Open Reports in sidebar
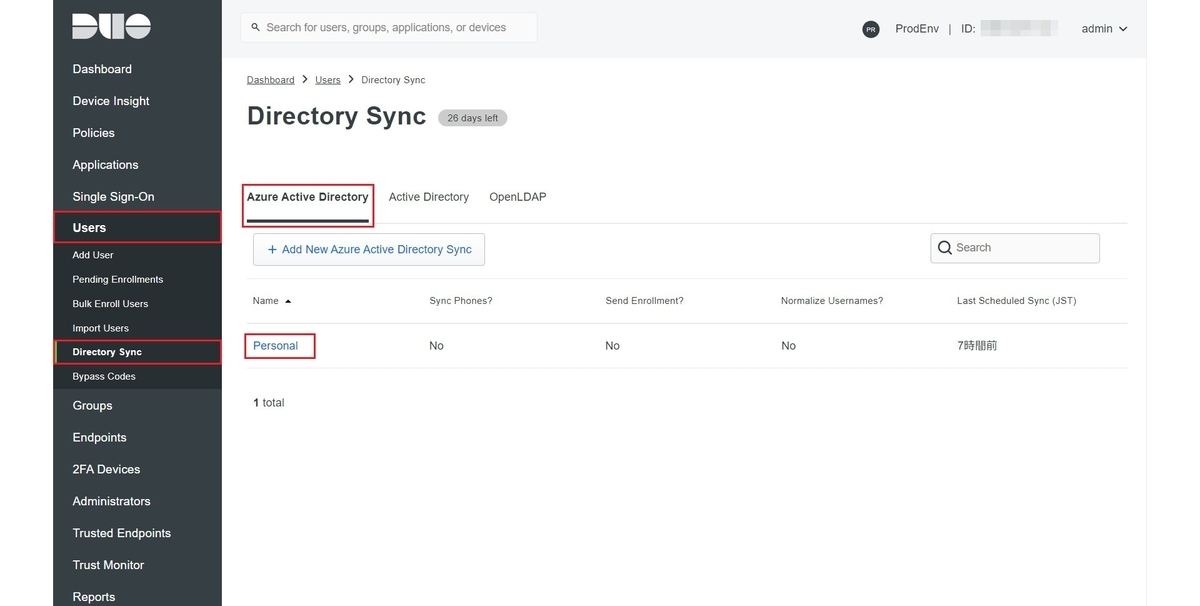 [x=93, y=597]
